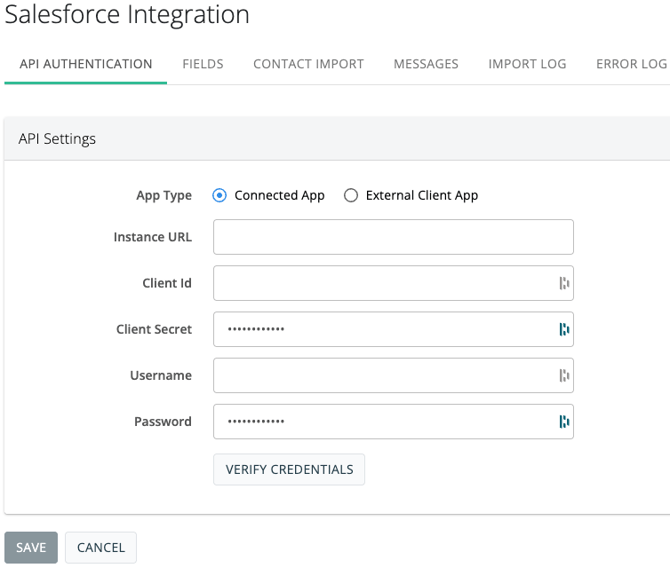Click password manager icon in Client Secret field
The height and width of the screenshot is (568, 670).
coord(564,329)
